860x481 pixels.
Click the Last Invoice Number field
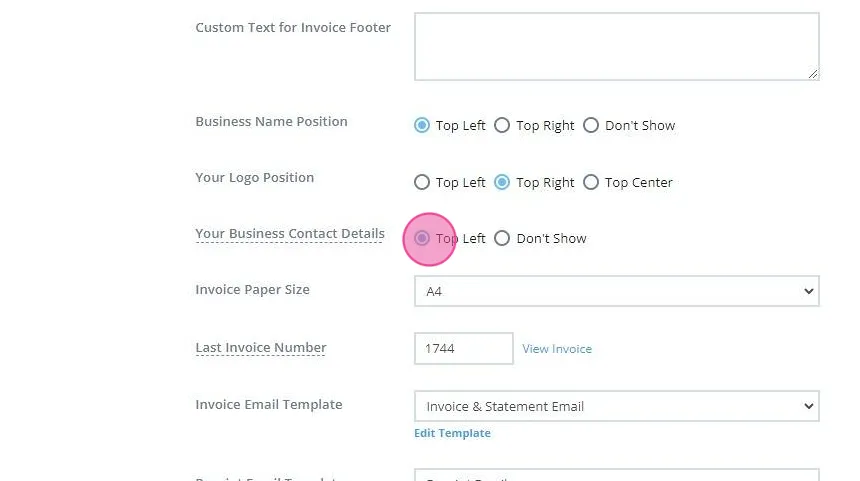[x=463, y=348]
